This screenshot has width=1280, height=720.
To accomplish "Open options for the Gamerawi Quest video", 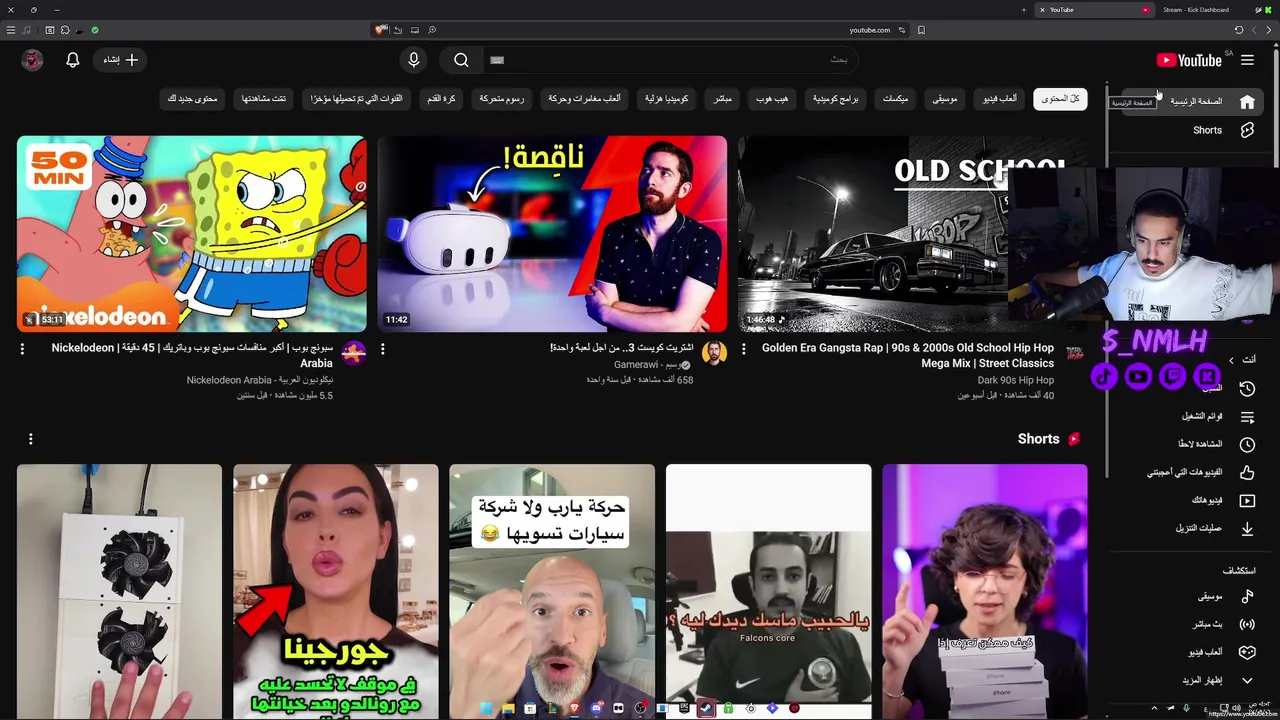I will pyautogui.click(x=382, y=349).
